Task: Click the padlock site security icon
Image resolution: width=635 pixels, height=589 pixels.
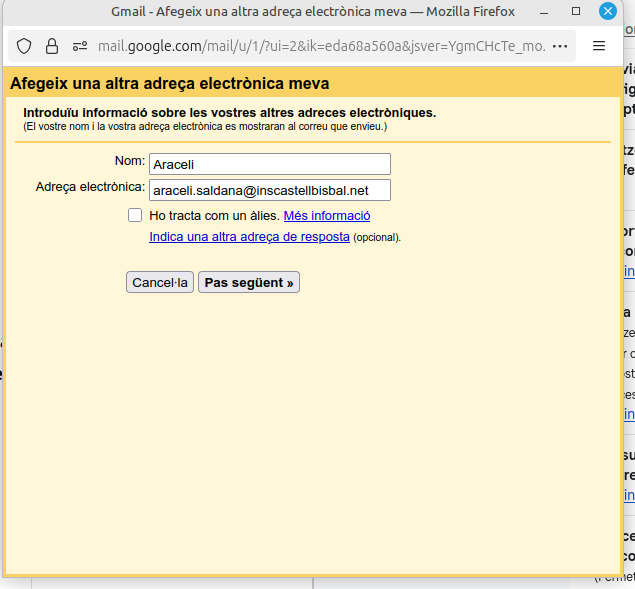Action: [x=52, y=46]
